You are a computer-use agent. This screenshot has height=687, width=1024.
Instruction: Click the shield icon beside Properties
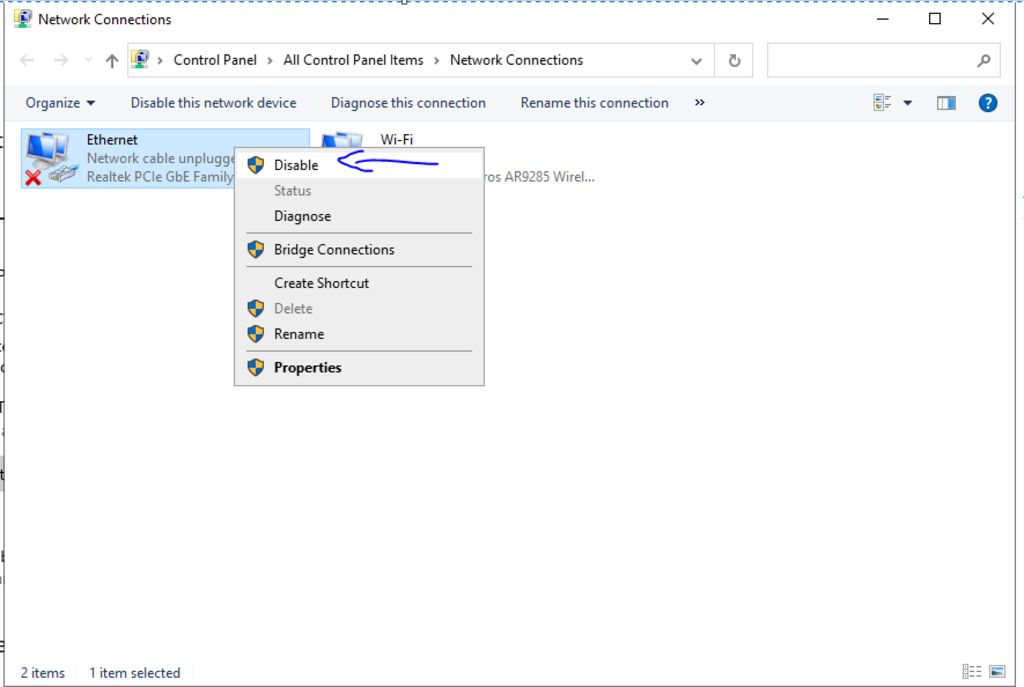coord(256,368)
